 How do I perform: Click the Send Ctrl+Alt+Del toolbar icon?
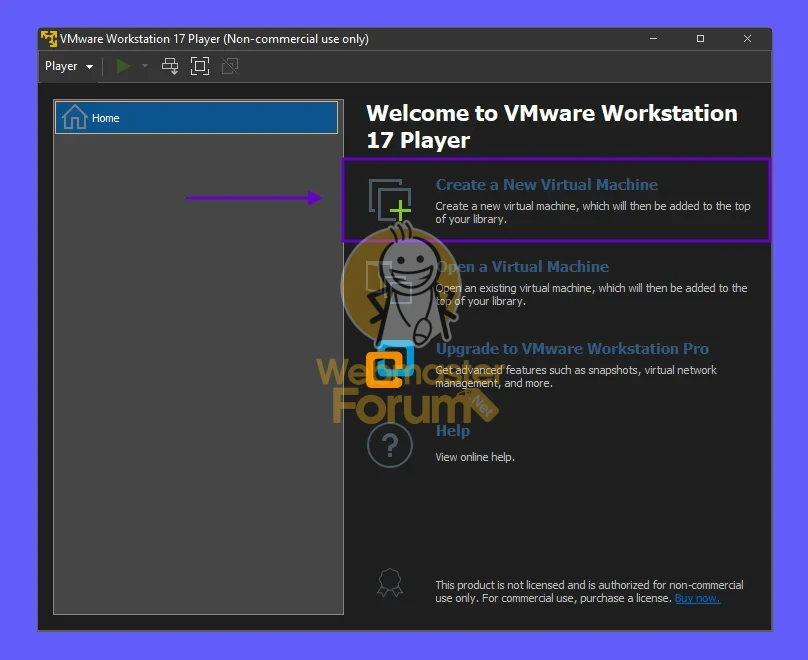(170, 66)
